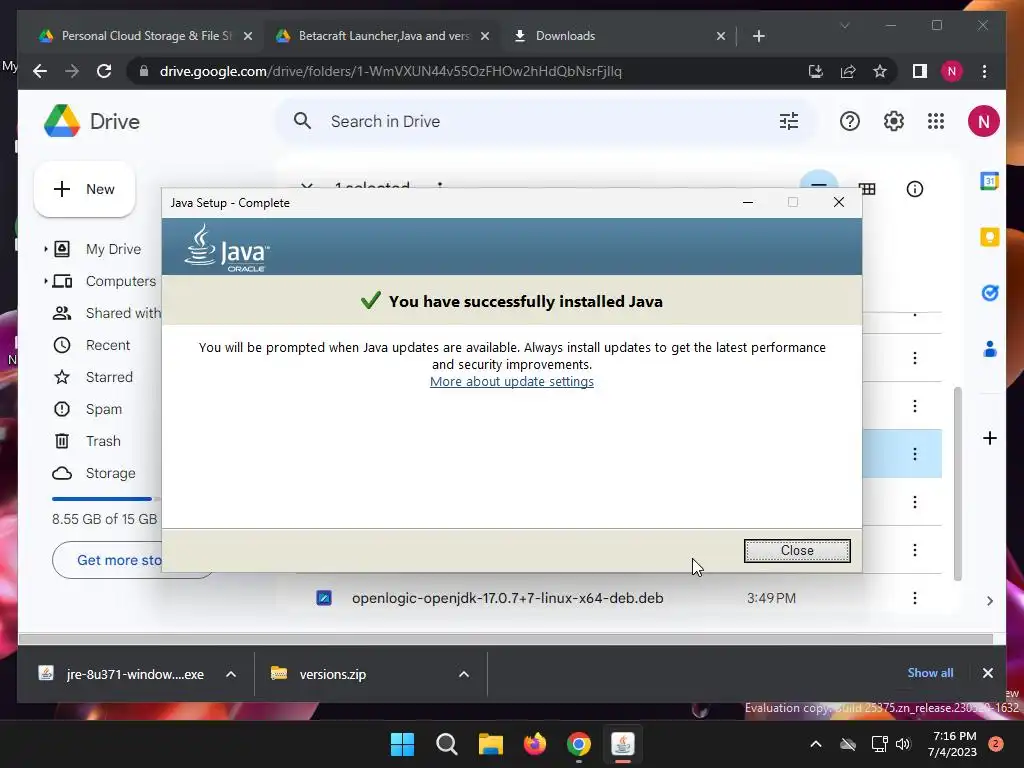Screen dimensions: 1024x768
Task: Switch to Personal Cloud Storage tab
Action: click(x=146, y=36)
